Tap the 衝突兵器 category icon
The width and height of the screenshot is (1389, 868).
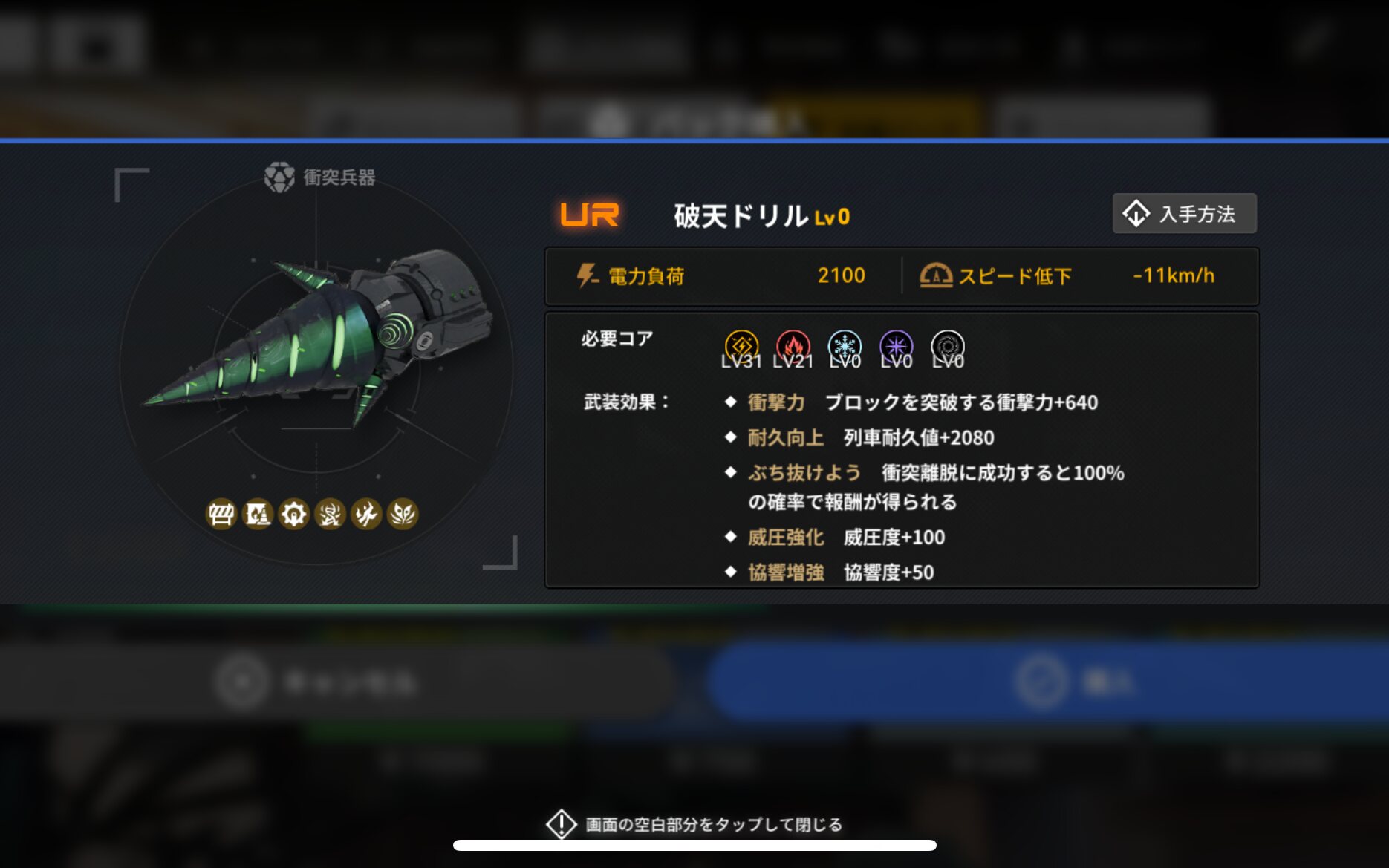click(x=279, y=177)
